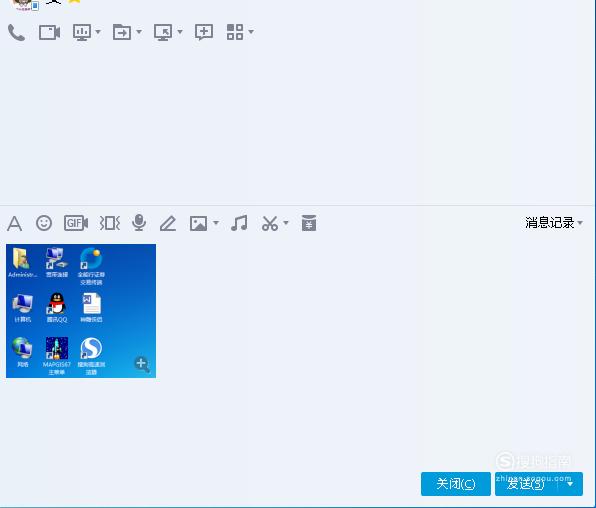
Task: Open font settings with letter A icon
Action: (x=14, y=223)
